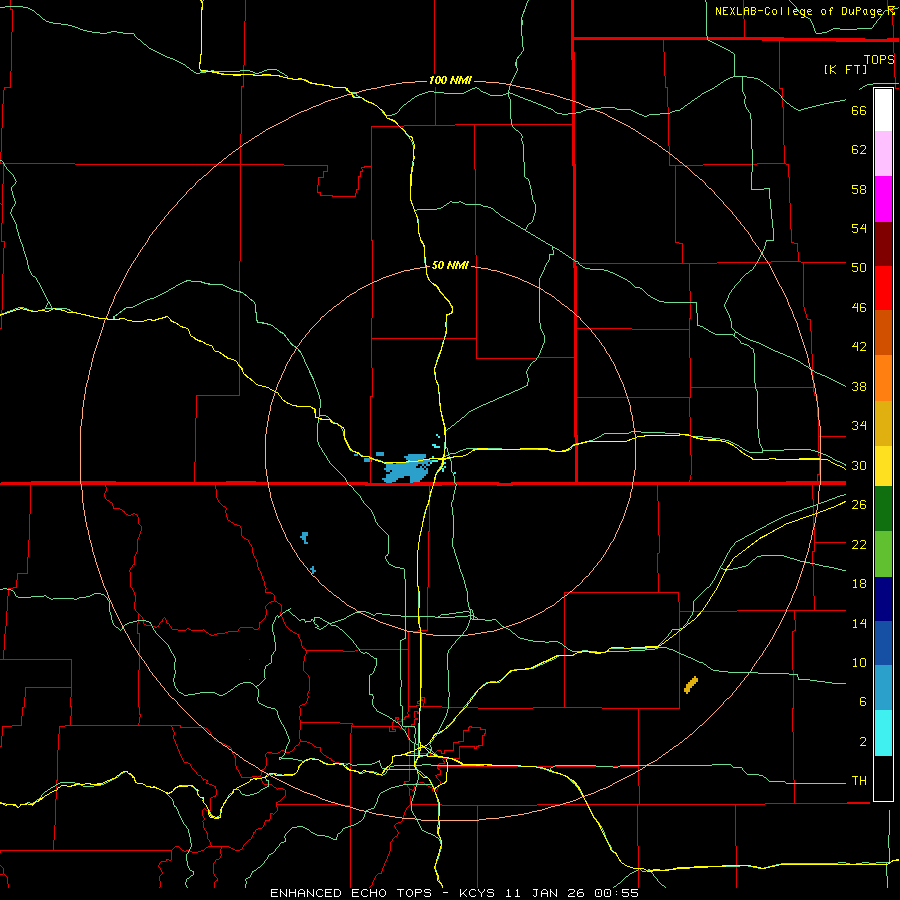This screenshot has width=900, height=900.
Task: Click the dark orange legend swatch
Action: (x=883, y=333)
